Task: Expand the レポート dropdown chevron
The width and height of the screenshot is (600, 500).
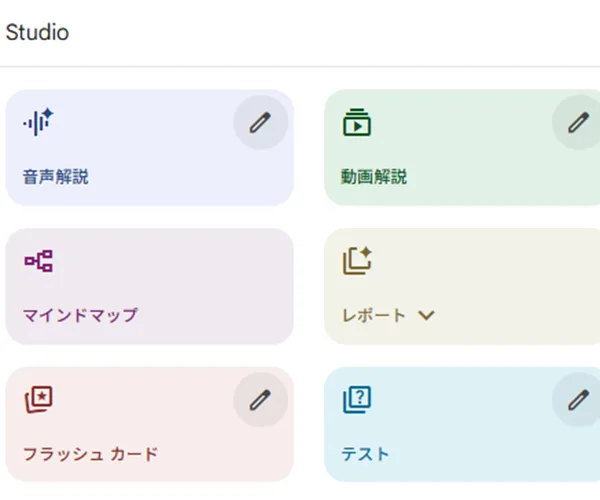Action: (426, 316)
